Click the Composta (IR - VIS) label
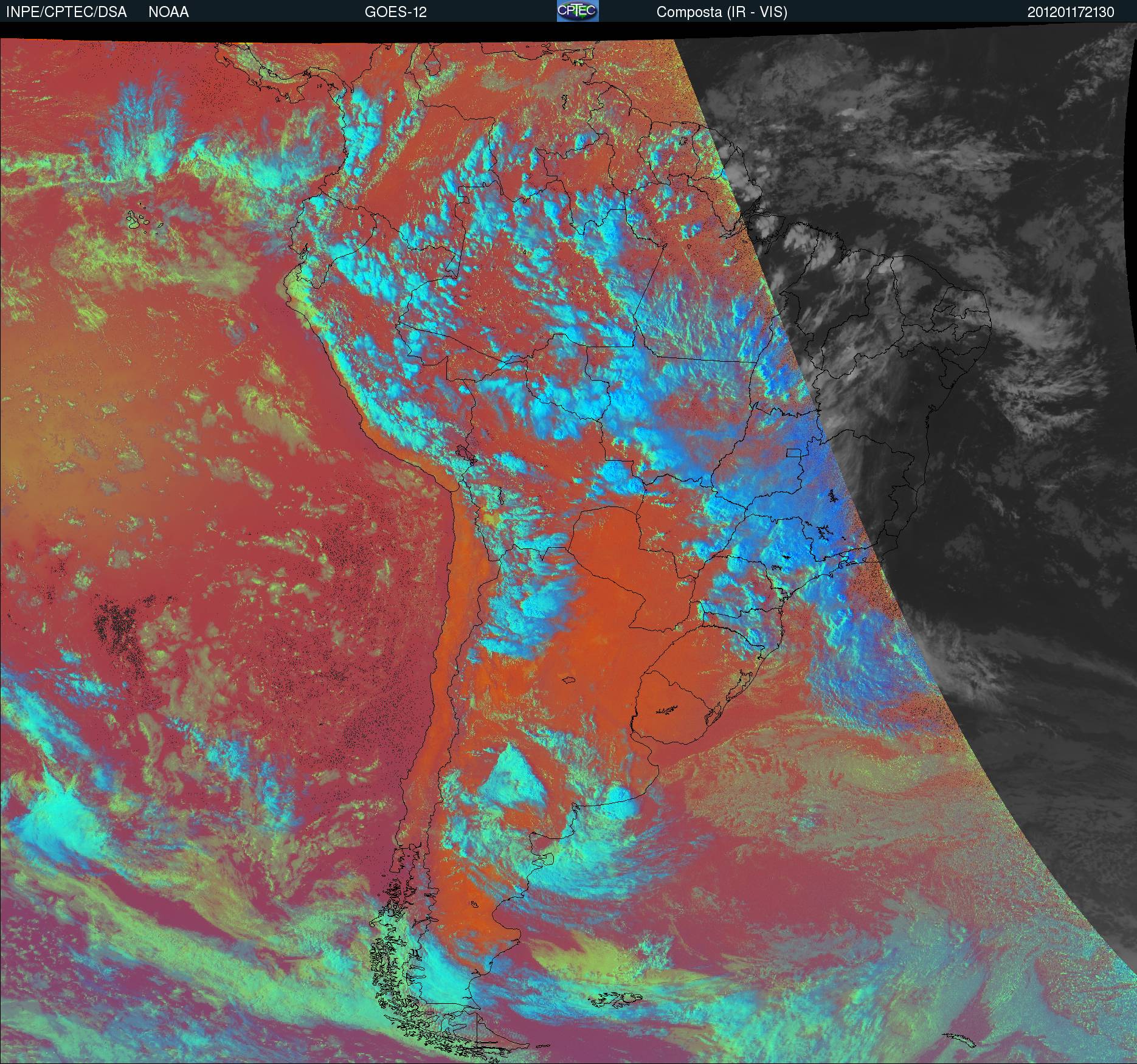Image resolution: width=1137 pixels, height=1064 pixels. point(722,12)
